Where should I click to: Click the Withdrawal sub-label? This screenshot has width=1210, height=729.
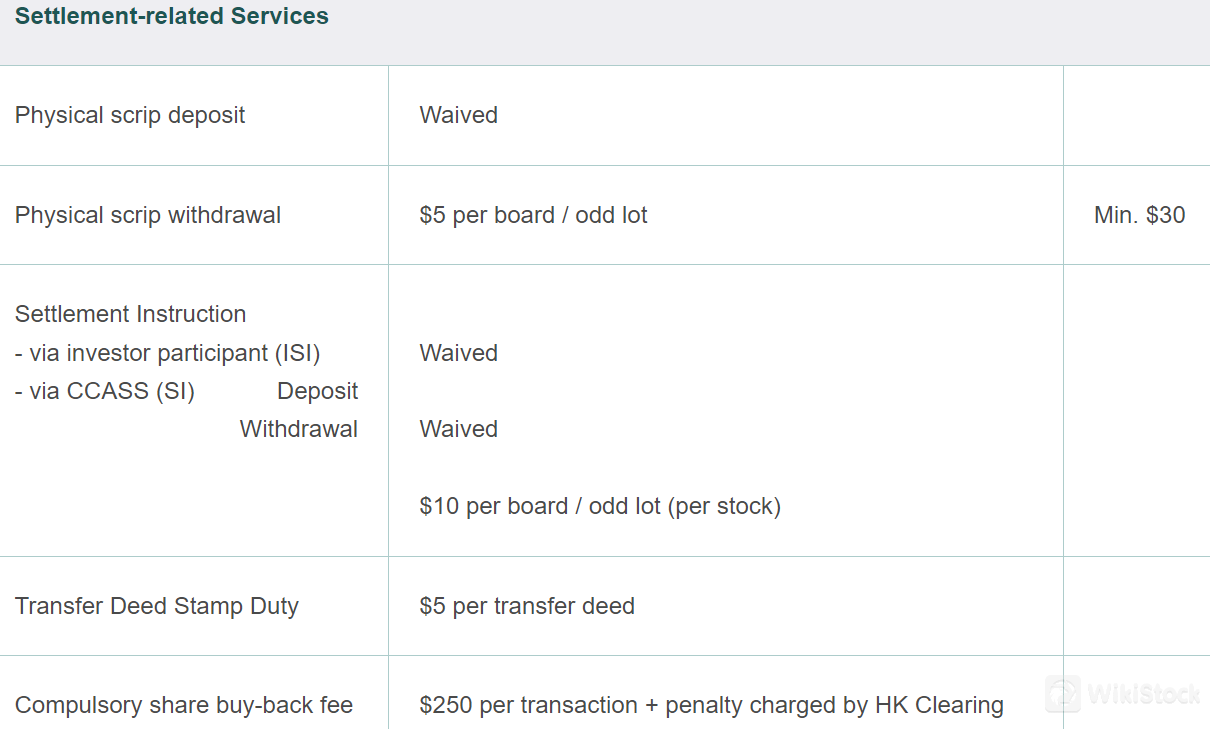click(299, 429)
